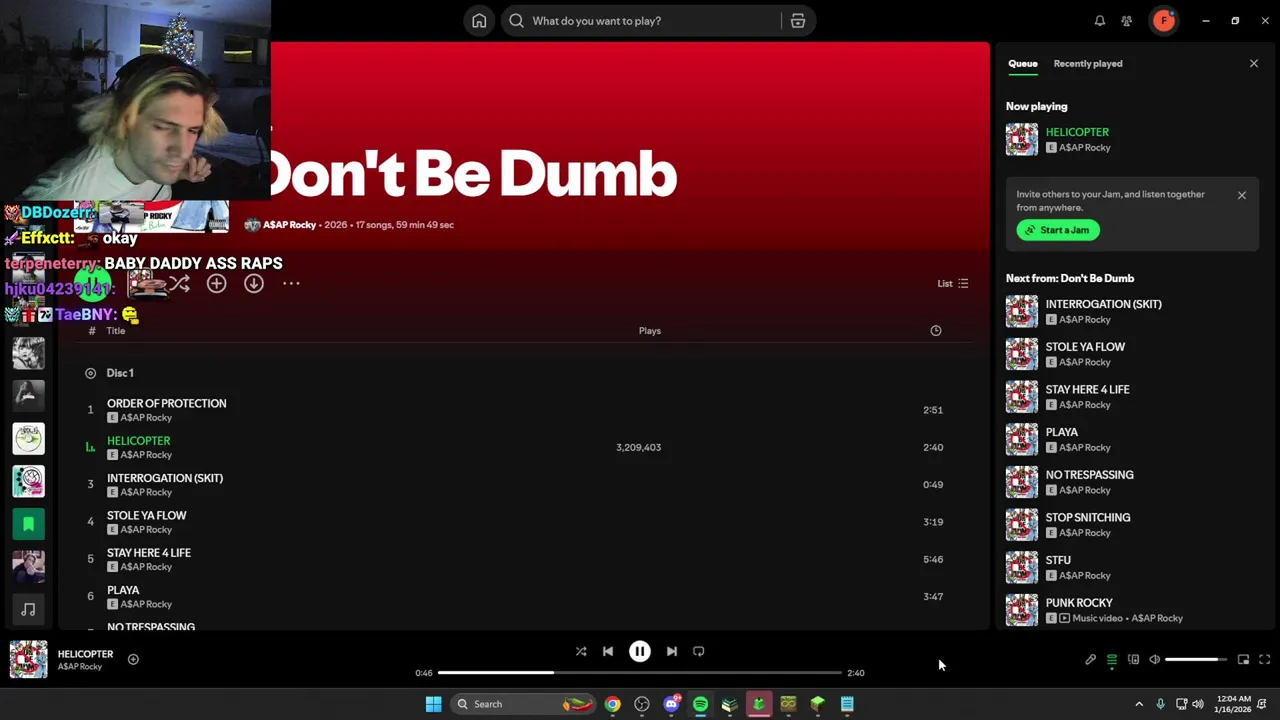Viewport: 1280px width, 720px height.
Task: Add Don't Be Dumb to Your Library
Action: point(216,284)
